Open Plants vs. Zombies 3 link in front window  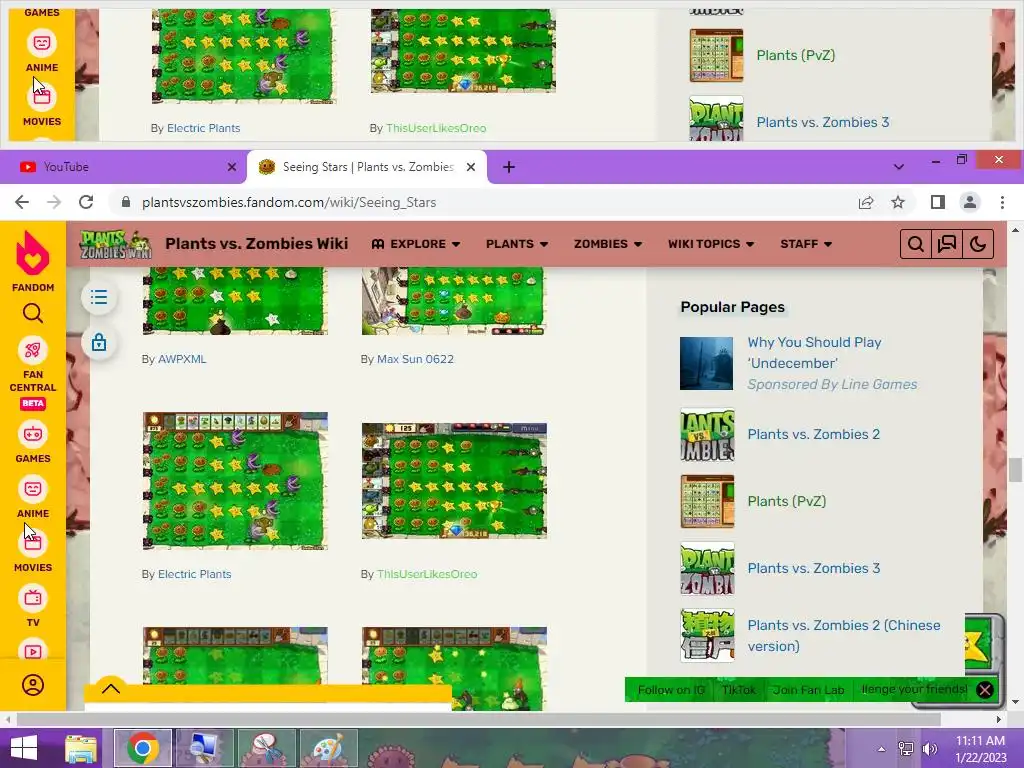(x=813, y=568)
